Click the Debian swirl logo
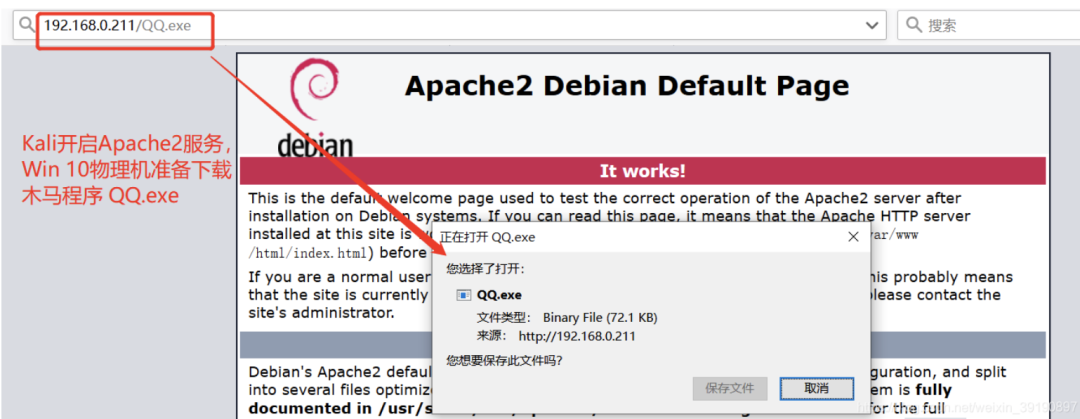 (x=315, y=92)
